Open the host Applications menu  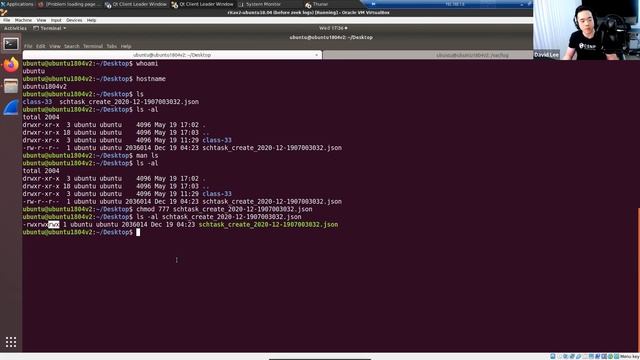17,4
